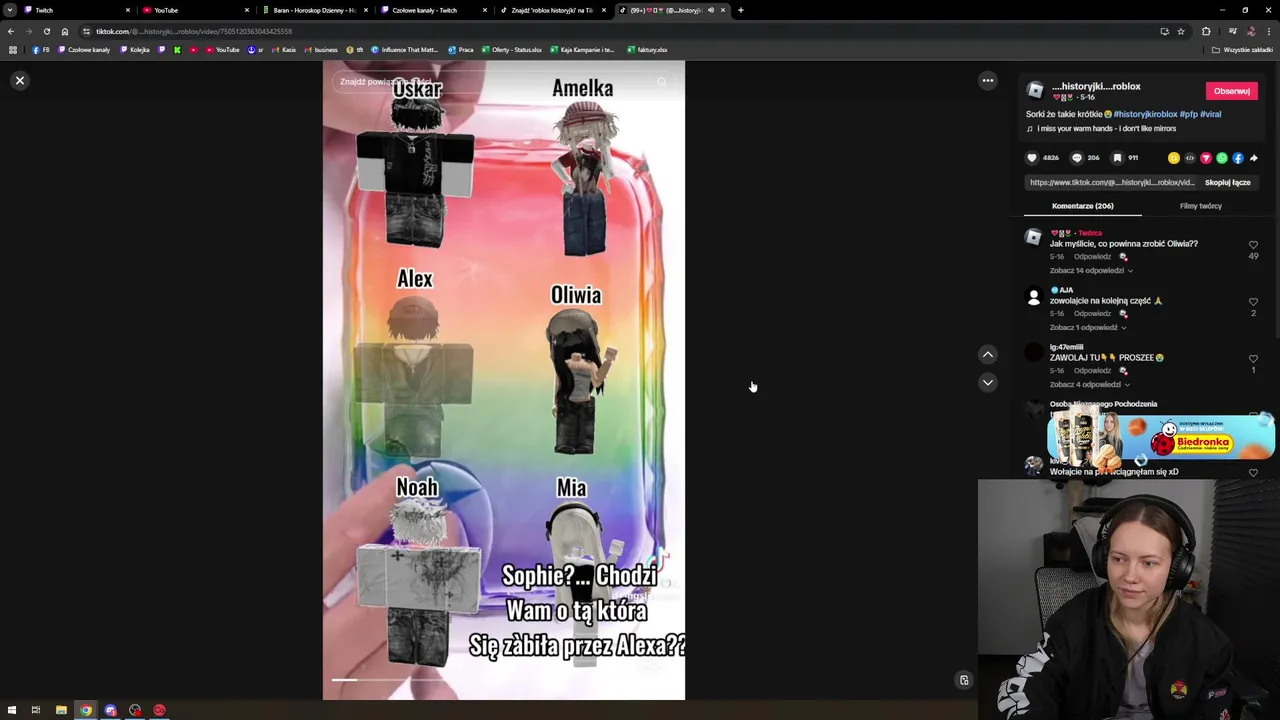Viewport: 1280px width, 720px height.
Task: Open the 'Wszystkie zakładki' bookmarks folder
Action: (1242, 49)
